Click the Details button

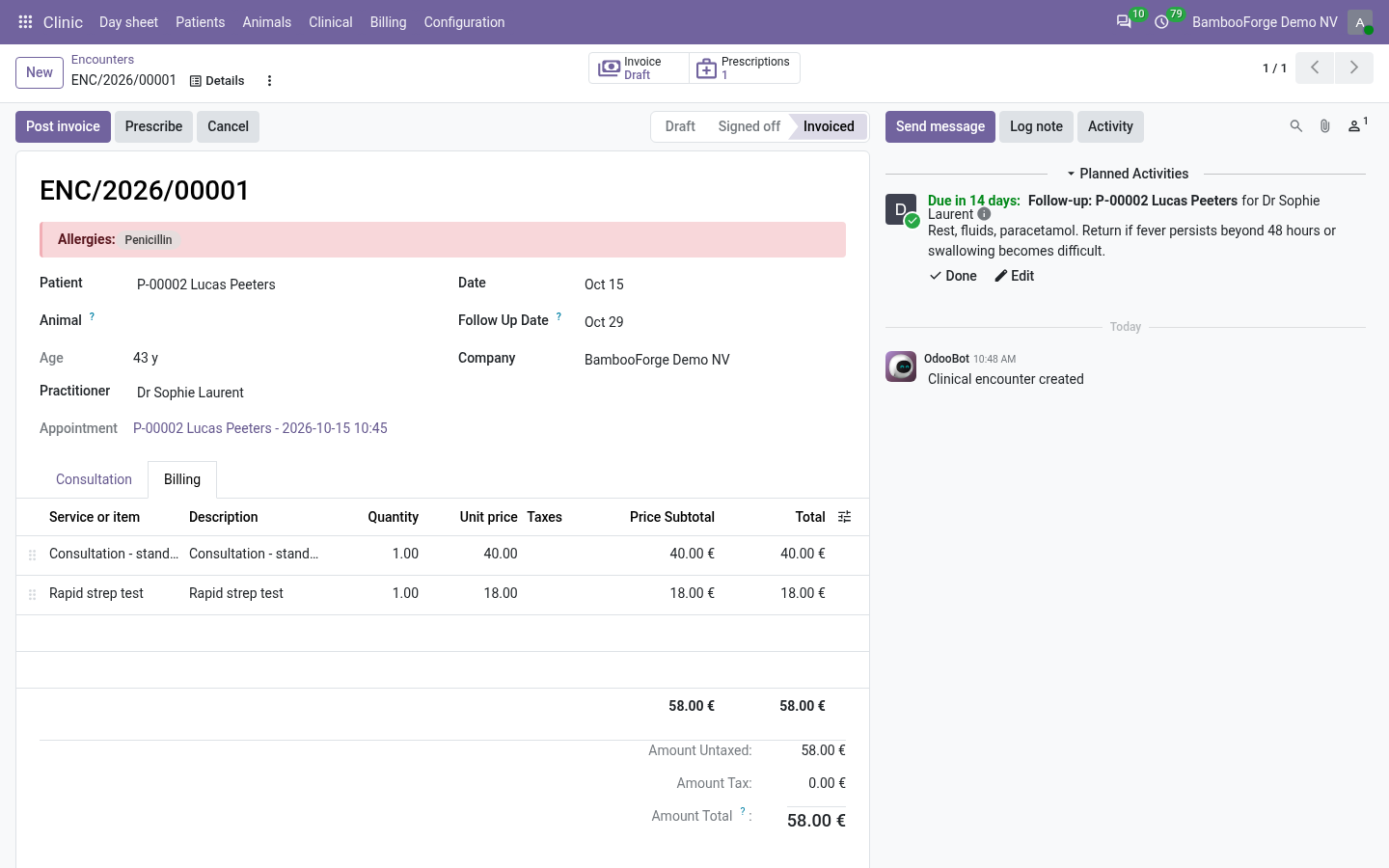[x=217, y=81]
